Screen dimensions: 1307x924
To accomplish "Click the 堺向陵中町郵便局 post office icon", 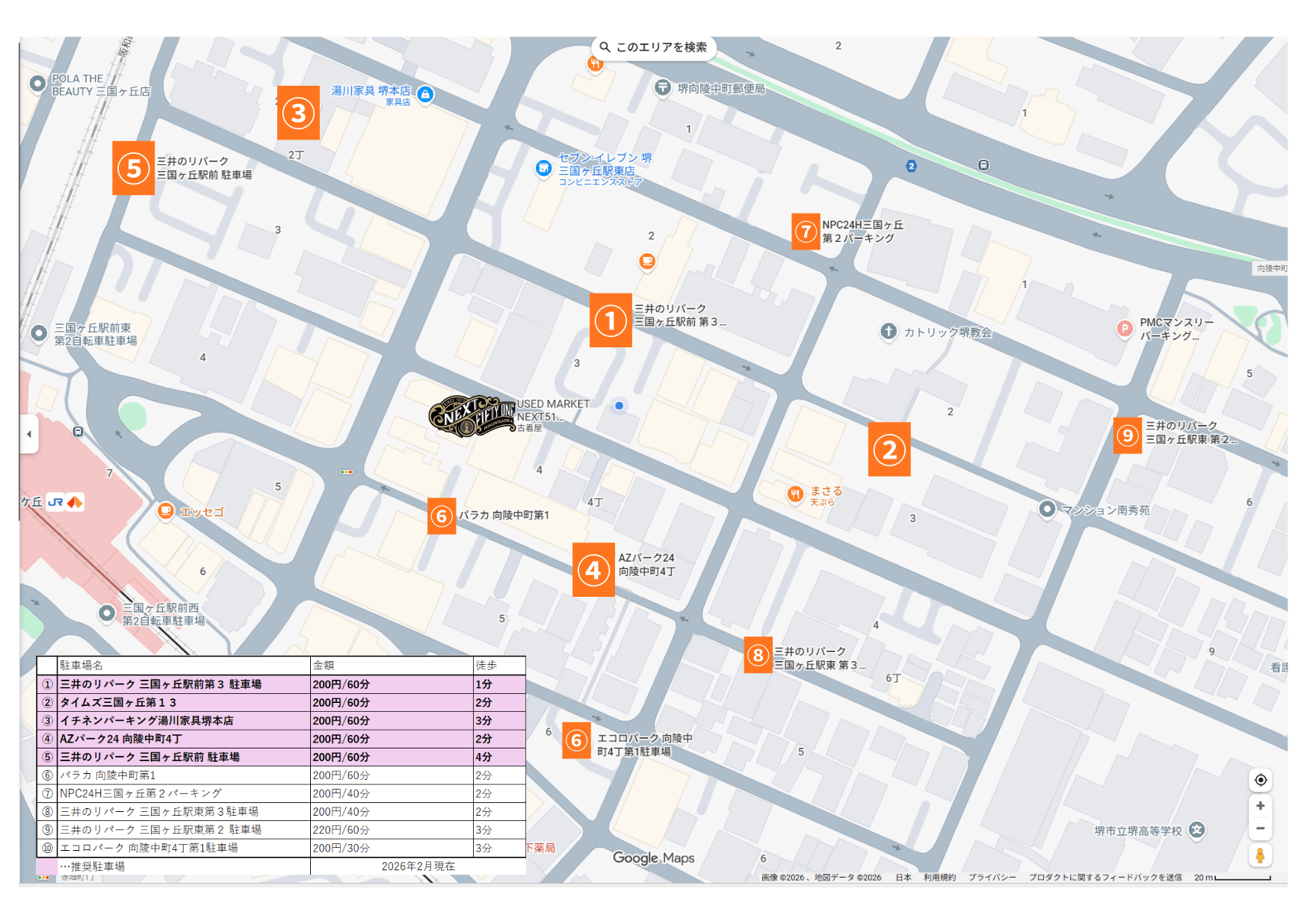I will pos(662,88).
